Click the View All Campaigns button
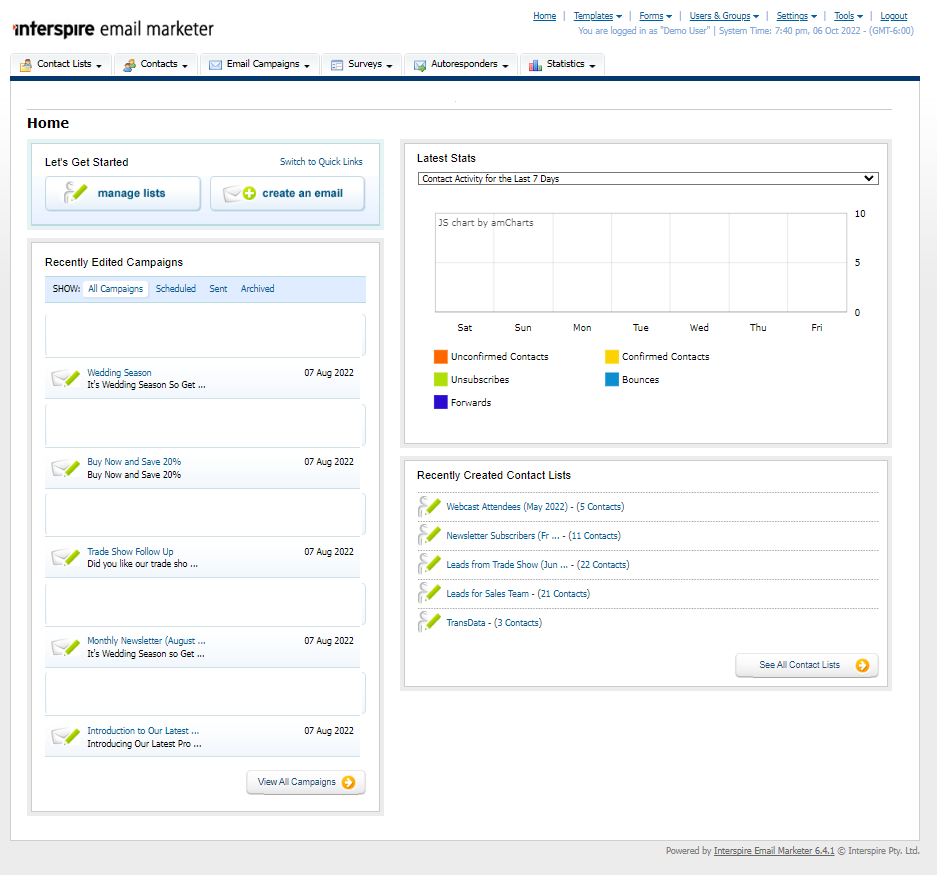The image size is (937, 875). [x=305, y=782]
